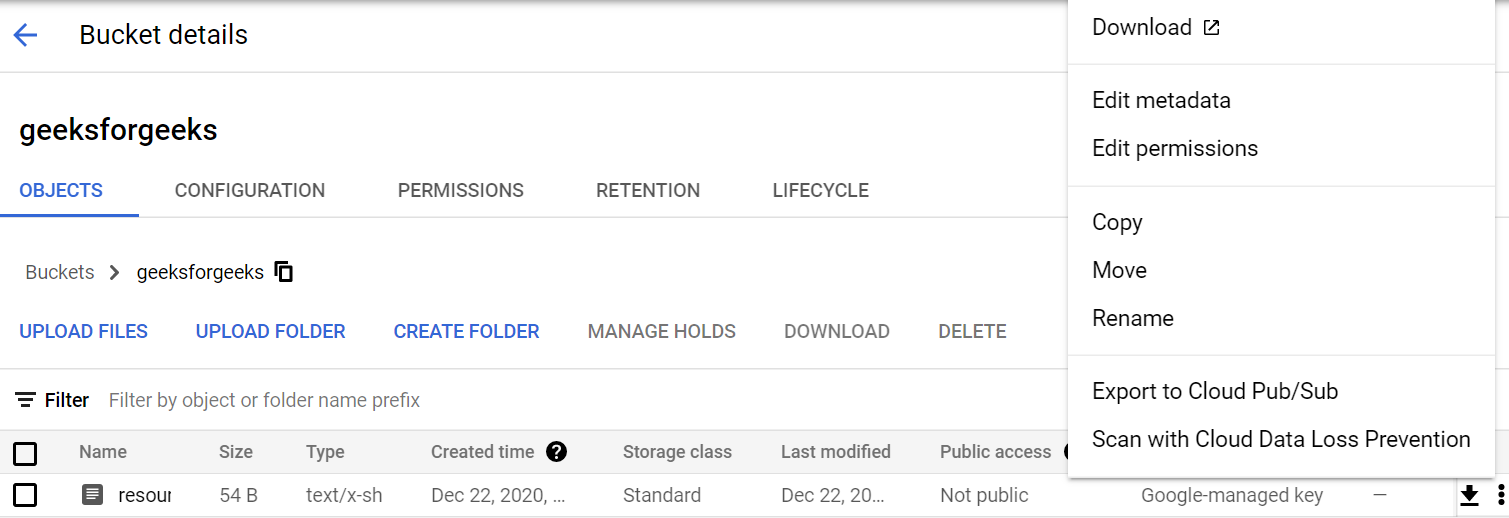Open the Lifecycle tab

(820, 190)
